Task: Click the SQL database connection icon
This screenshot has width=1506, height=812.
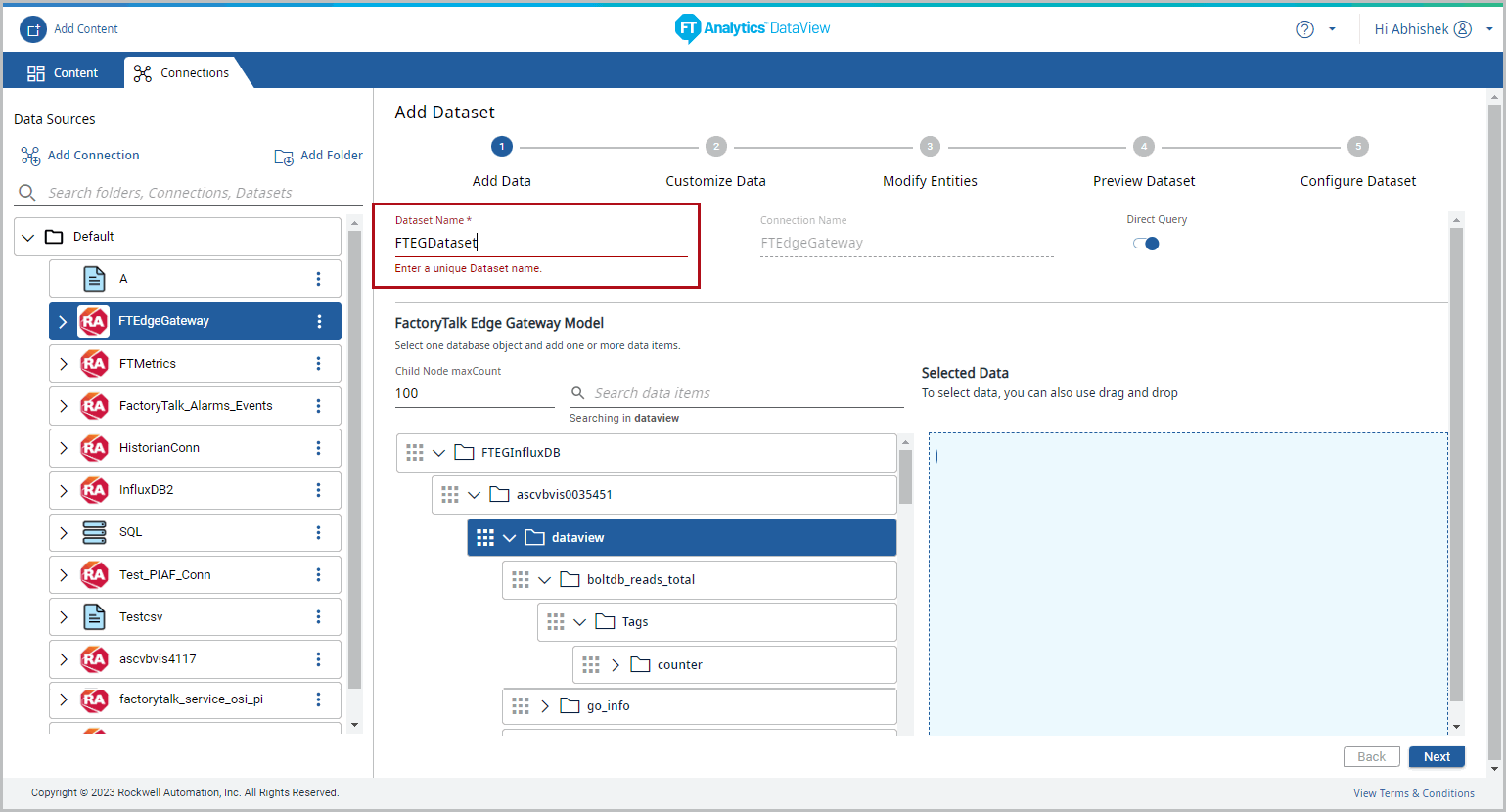Action: click(94, 532)
